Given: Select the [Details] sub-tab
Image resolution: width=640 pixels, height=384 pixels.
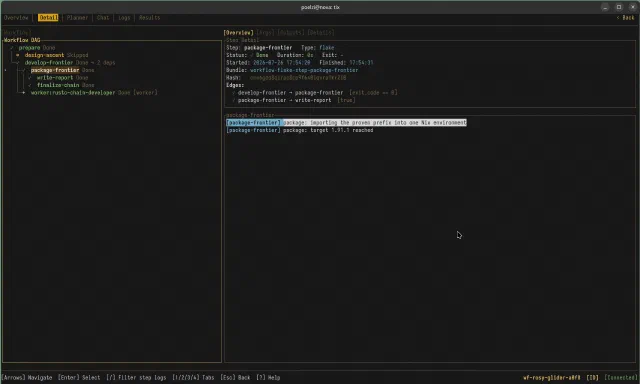Looking at the screenshot, I should click(321, 33).
